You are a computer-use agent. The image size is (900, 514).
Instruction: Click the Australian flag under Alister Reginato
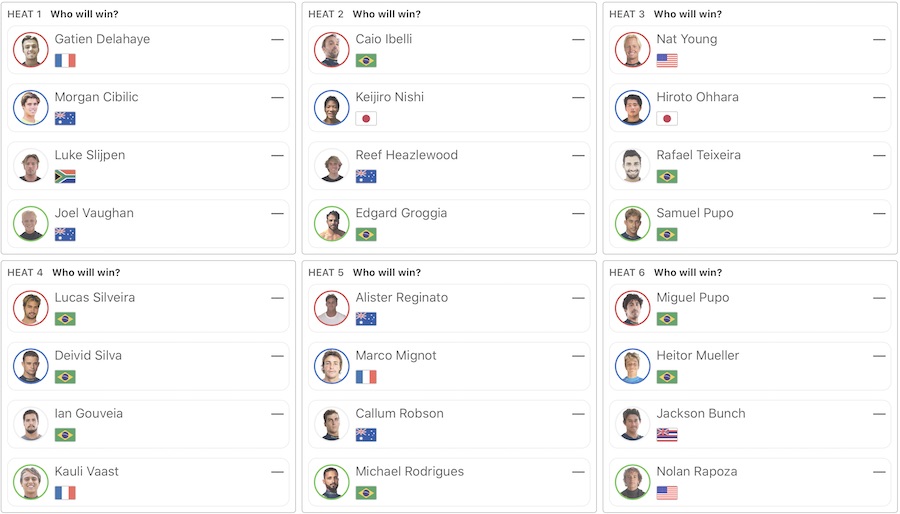366,319
